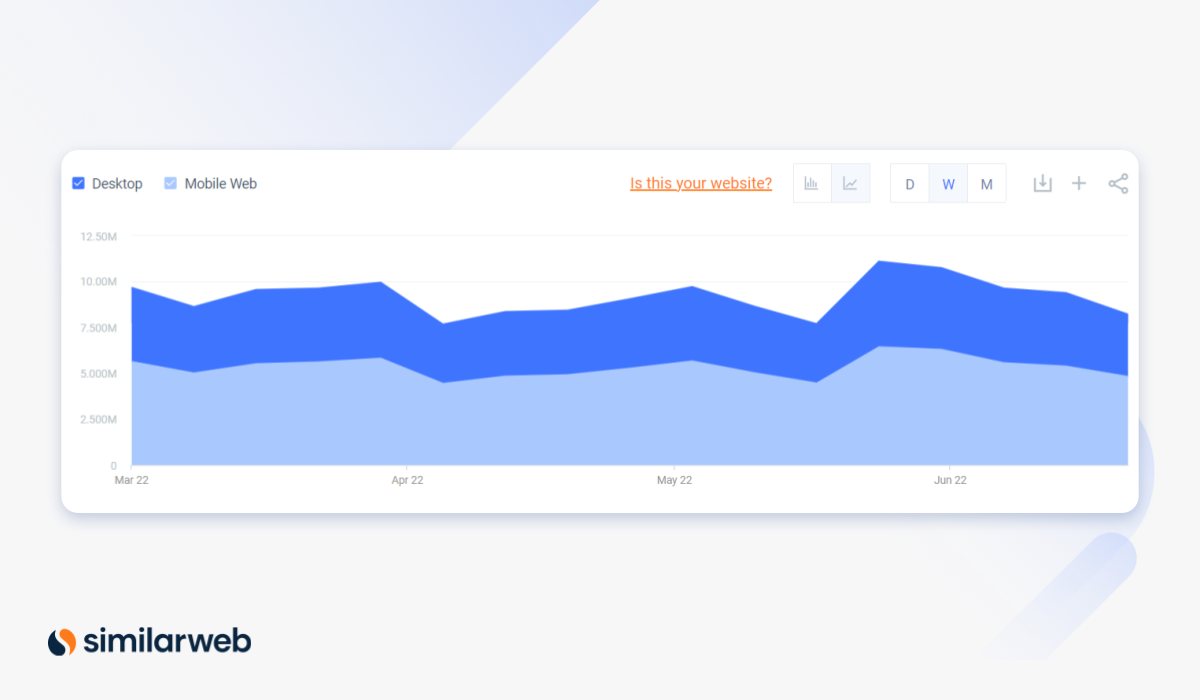1200x700 pixels.
Task: Open 'Is this your website?' link
Action: pos(701,184)
